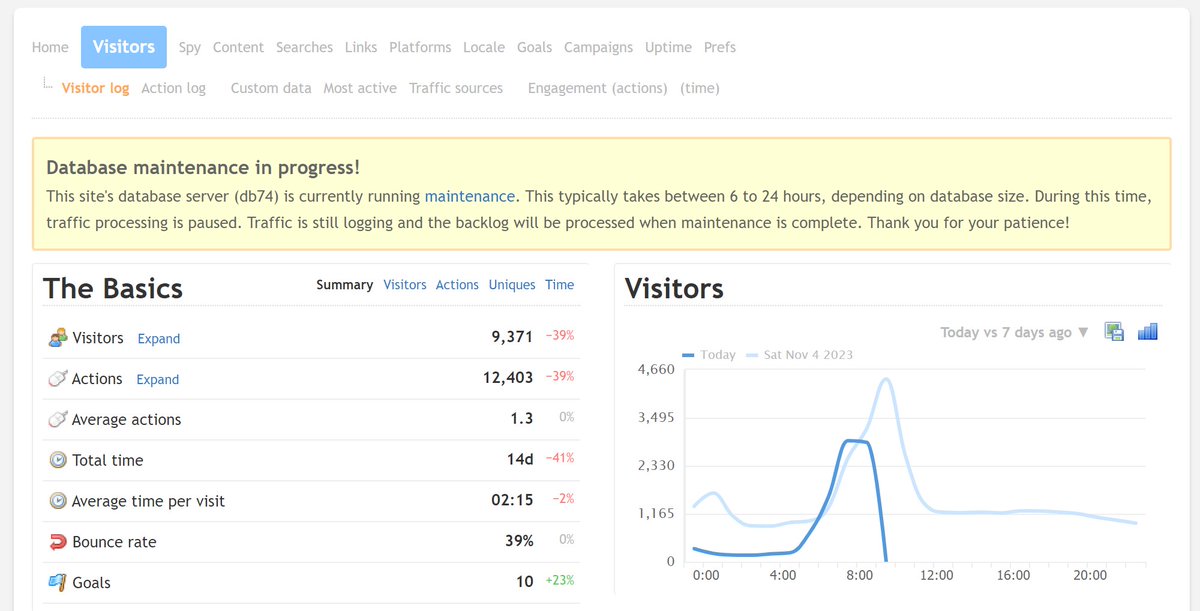Expand the Visitors statistics row
The image size is (1200, 611).
159,339
